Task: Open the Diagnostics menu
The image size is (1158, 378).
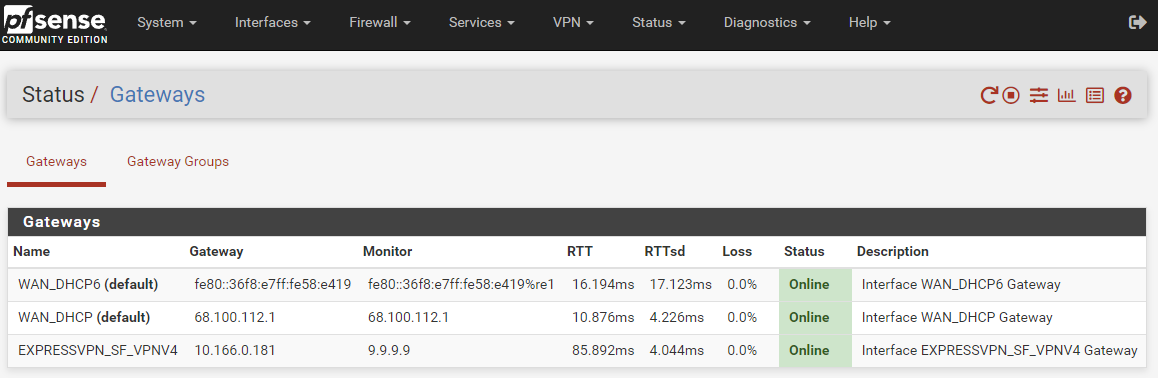Action: coord(767,23)
